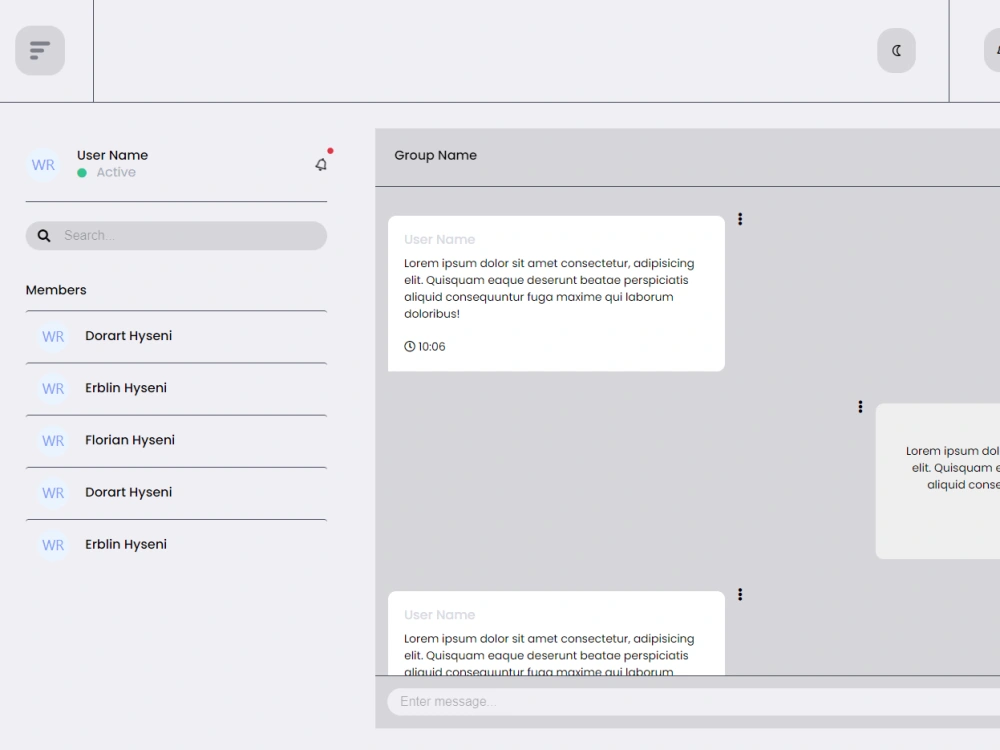The height and width of the screenshot is (750, 1000).
Task: Click the magnifier icon in the search bar
Action: click(x=44, y=236)
